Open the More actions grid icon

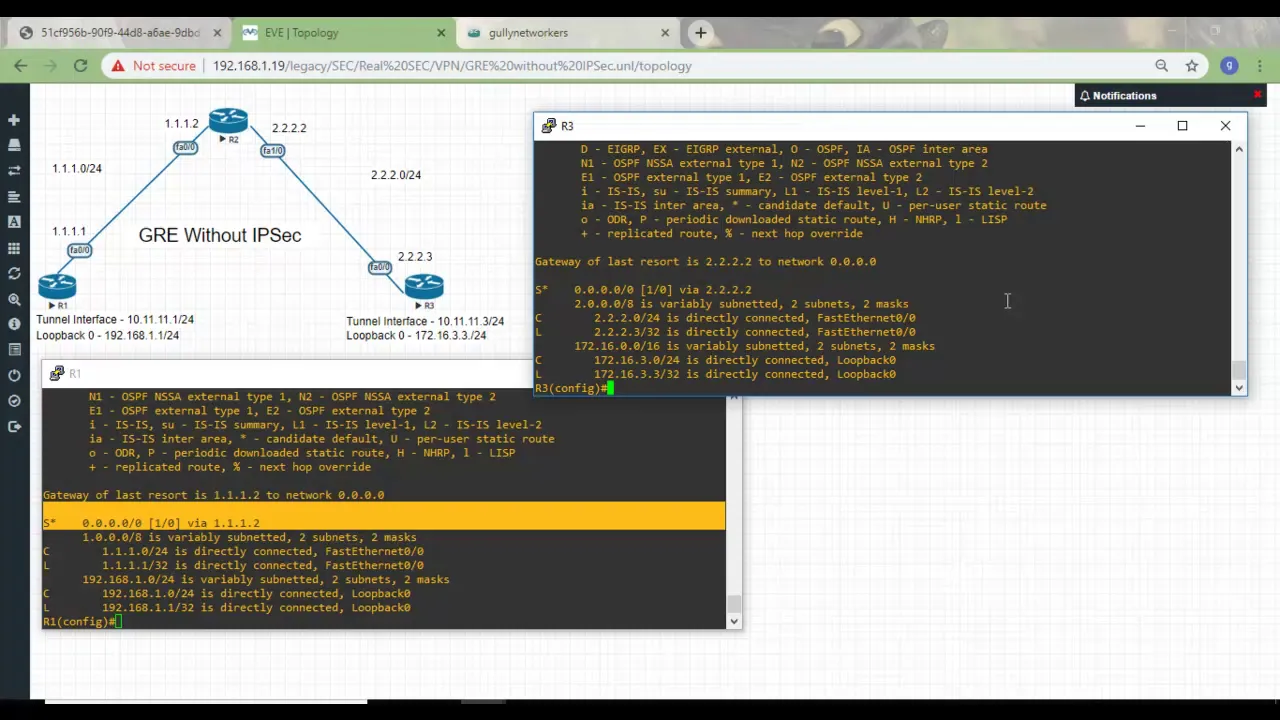[14, 248]
